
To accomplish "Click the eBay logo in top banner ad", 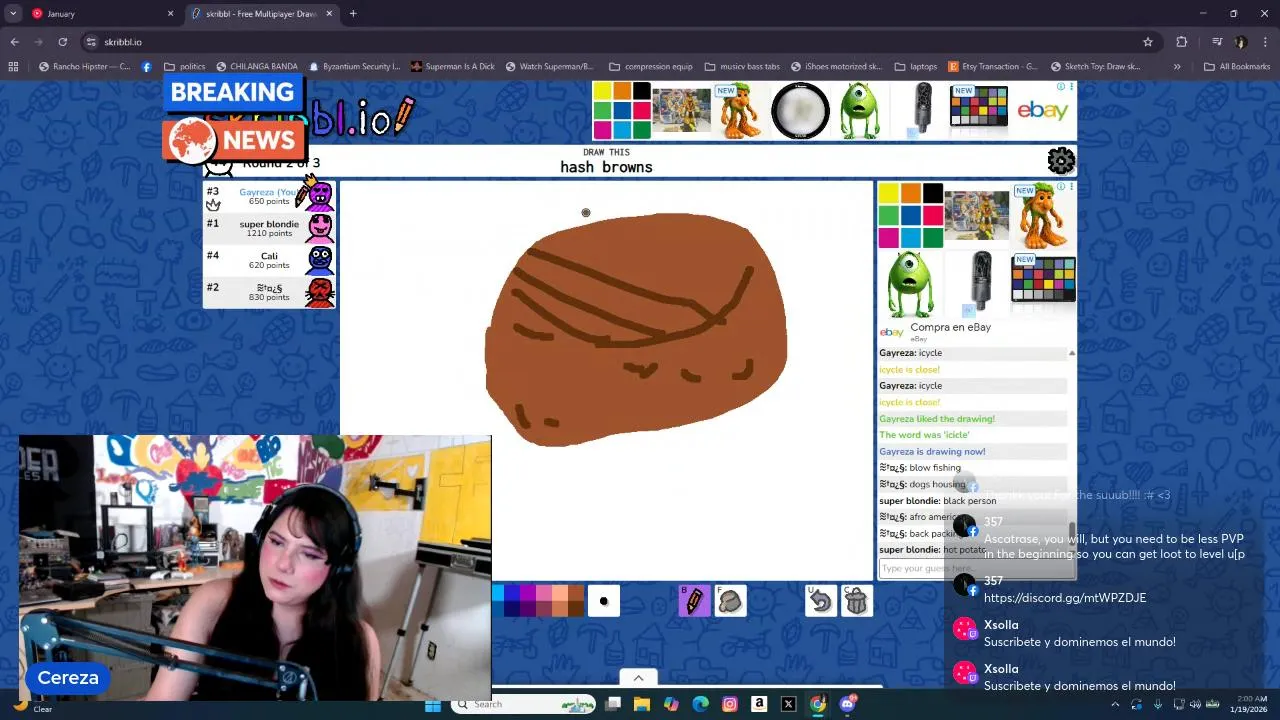I will 1043,110.
